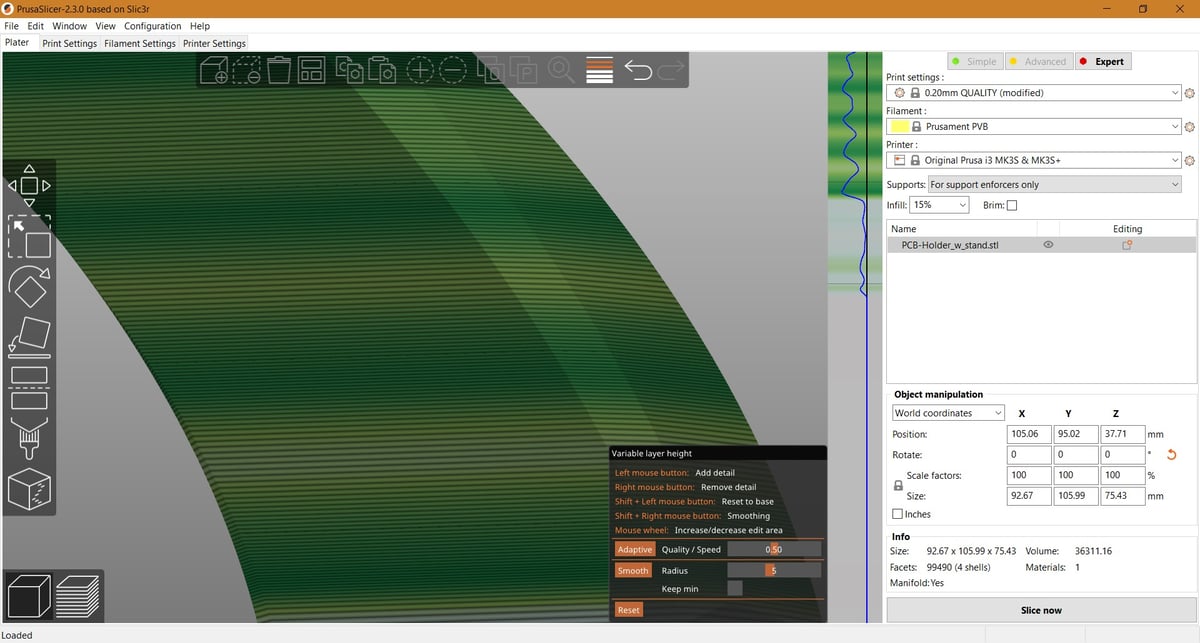Select the Seam painting tool
This screenshot has width=1200, height=643.
pyautogui.click(x=29, y=489)
